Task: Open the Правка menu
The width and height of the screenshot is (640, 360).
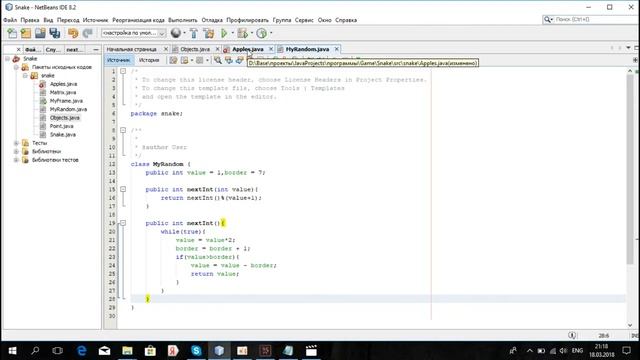Action: point(30,20)
